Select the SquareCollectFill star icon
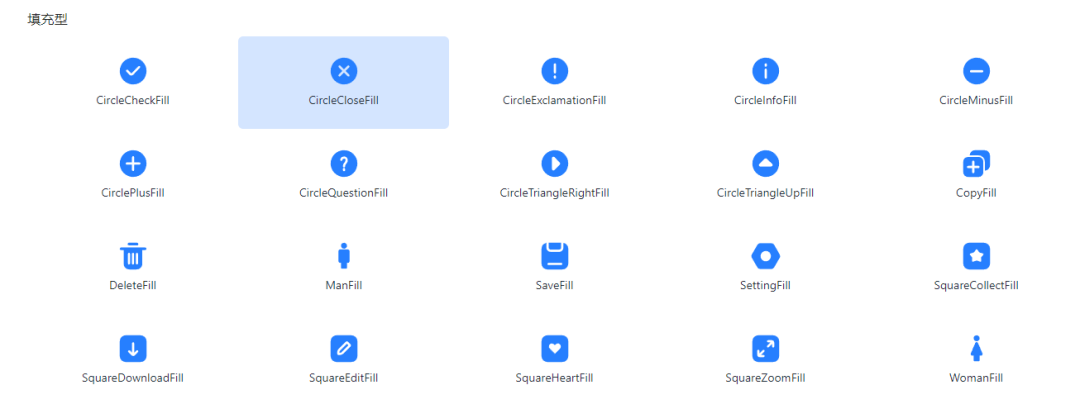1080x404 pixels. tap(976, 256)
